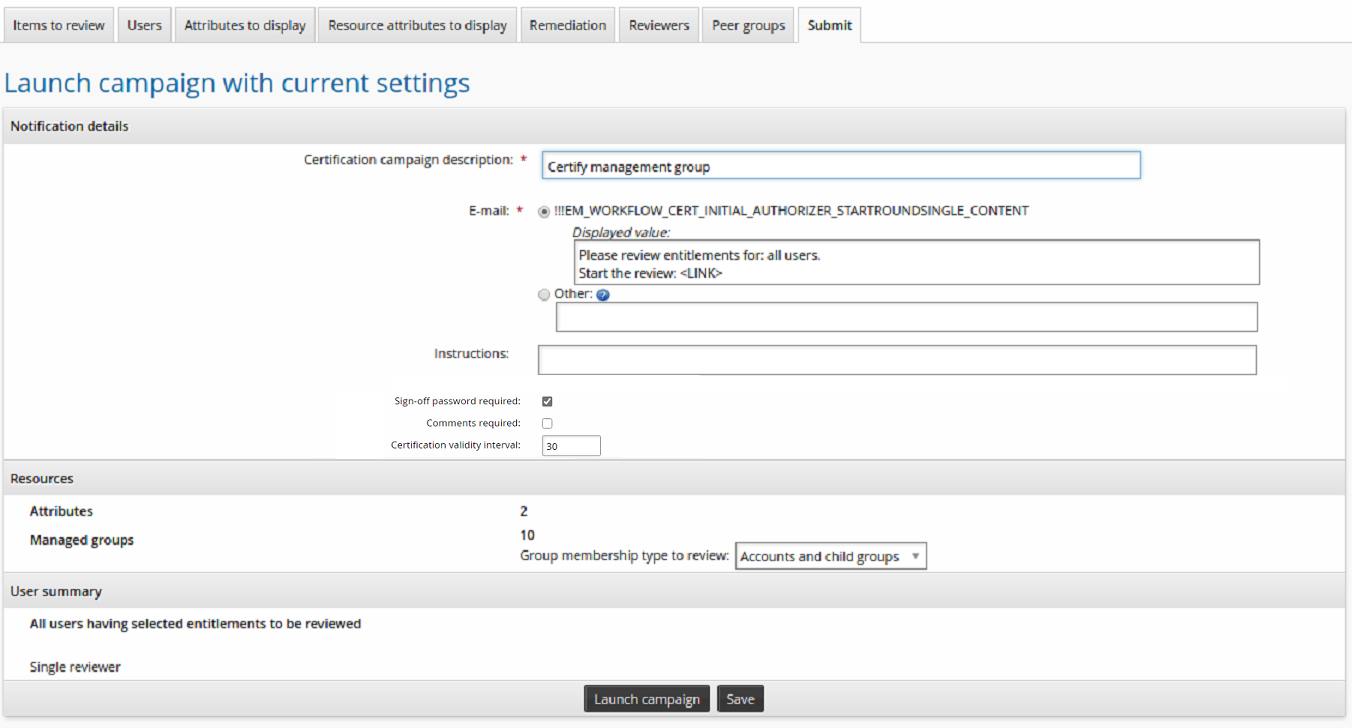This screenshot has height=728, width=1352.
Task: Focus the Instructions text field
Action: coord(896,360)
